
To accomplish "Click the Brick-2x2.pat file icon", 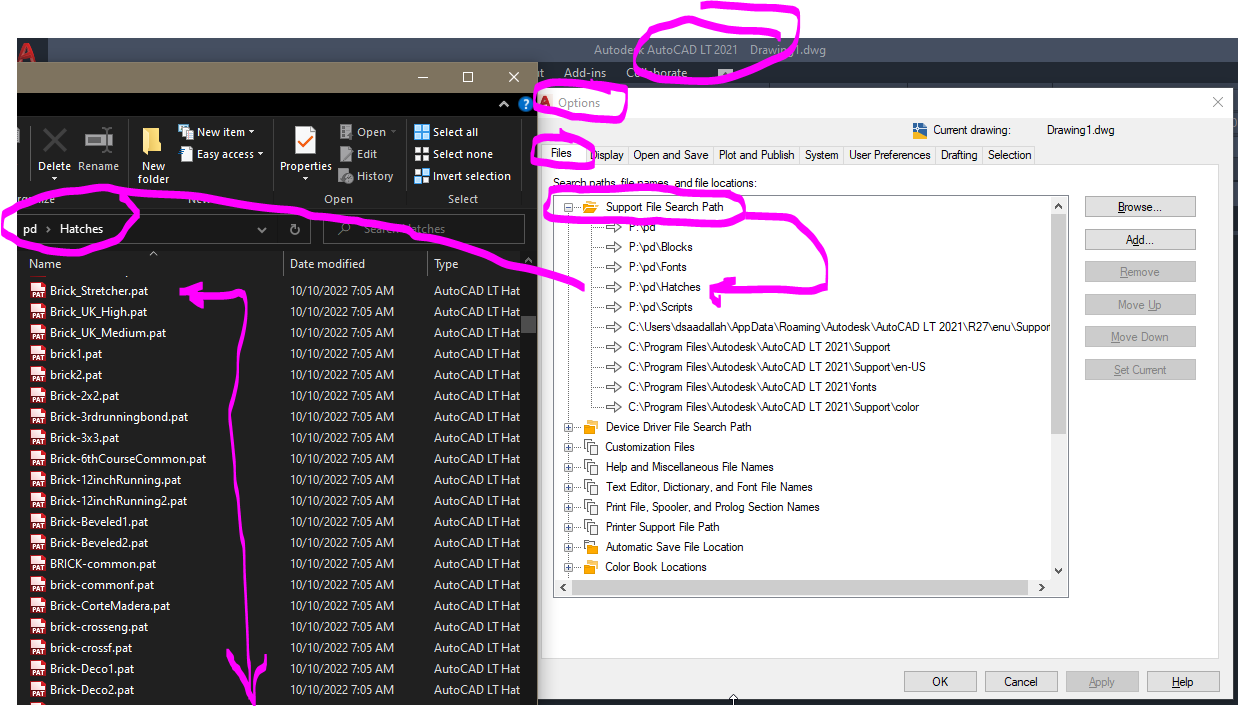I will [38, 396].
